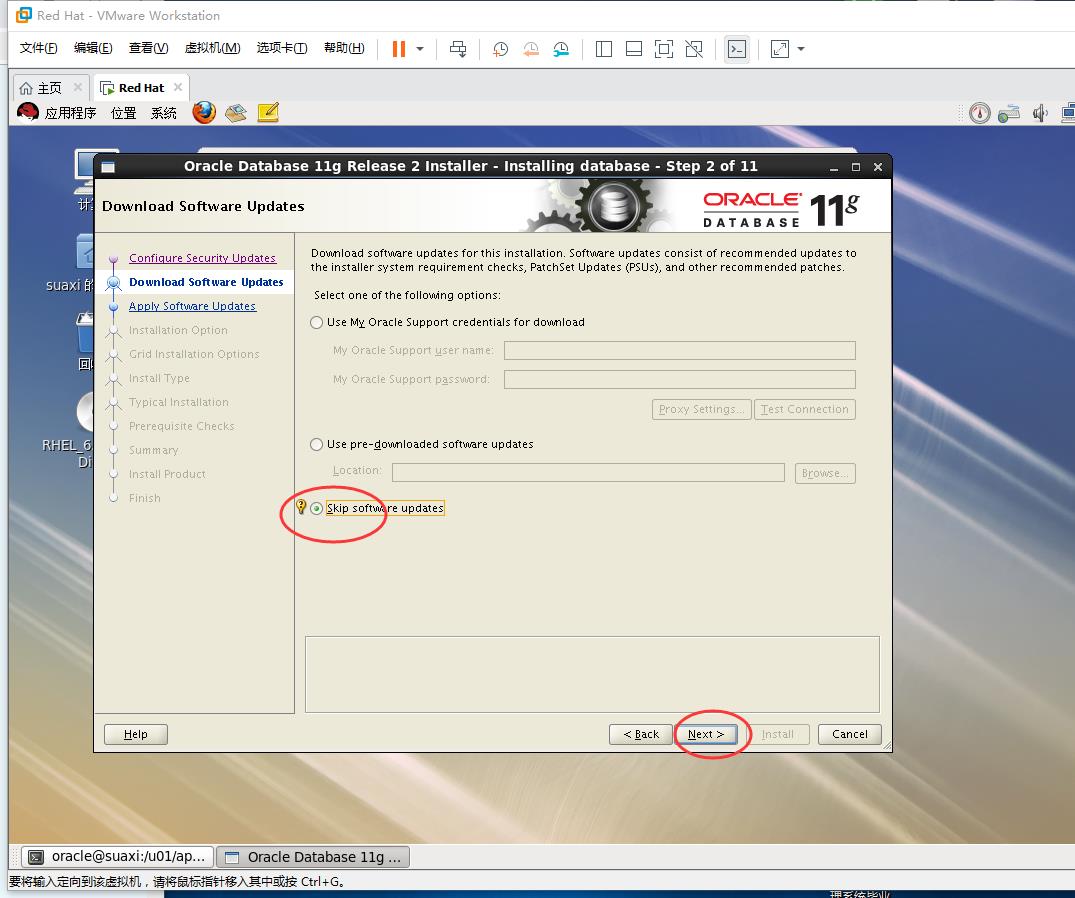
Task: Open the 查看(V) menu
Action: click(x=149, y=48)
